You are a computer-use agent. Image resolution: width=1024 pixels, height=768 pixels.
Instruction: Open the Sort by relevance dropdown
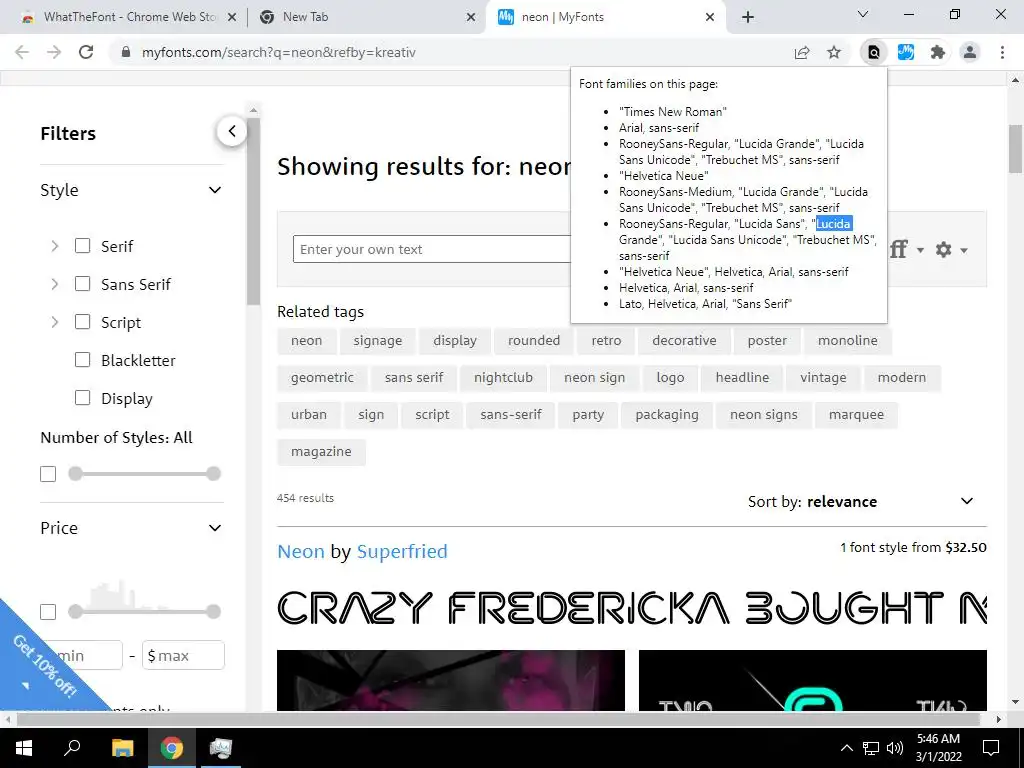[861, 502]
